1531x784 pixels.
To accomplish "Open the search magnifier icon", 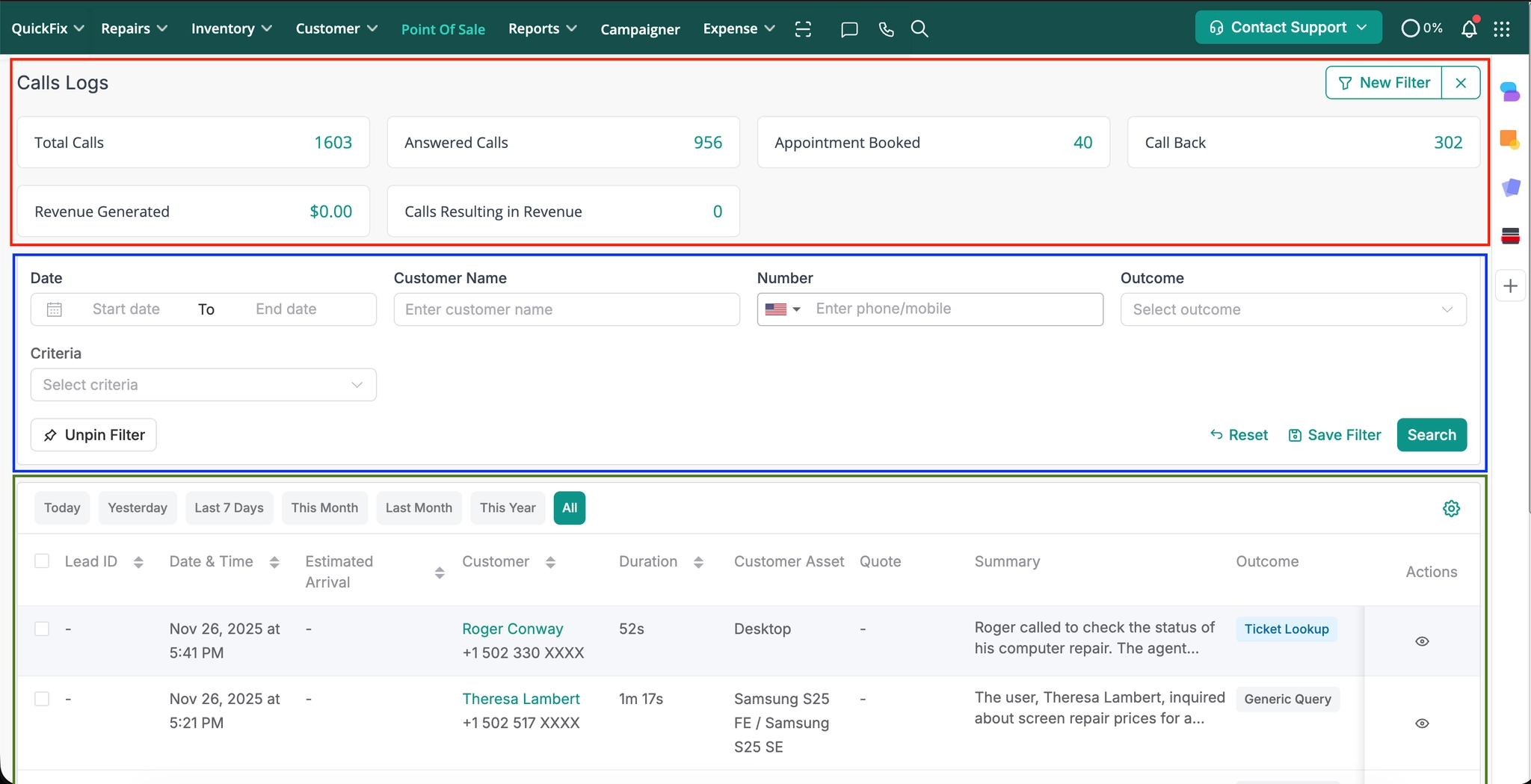I will 919,29.
